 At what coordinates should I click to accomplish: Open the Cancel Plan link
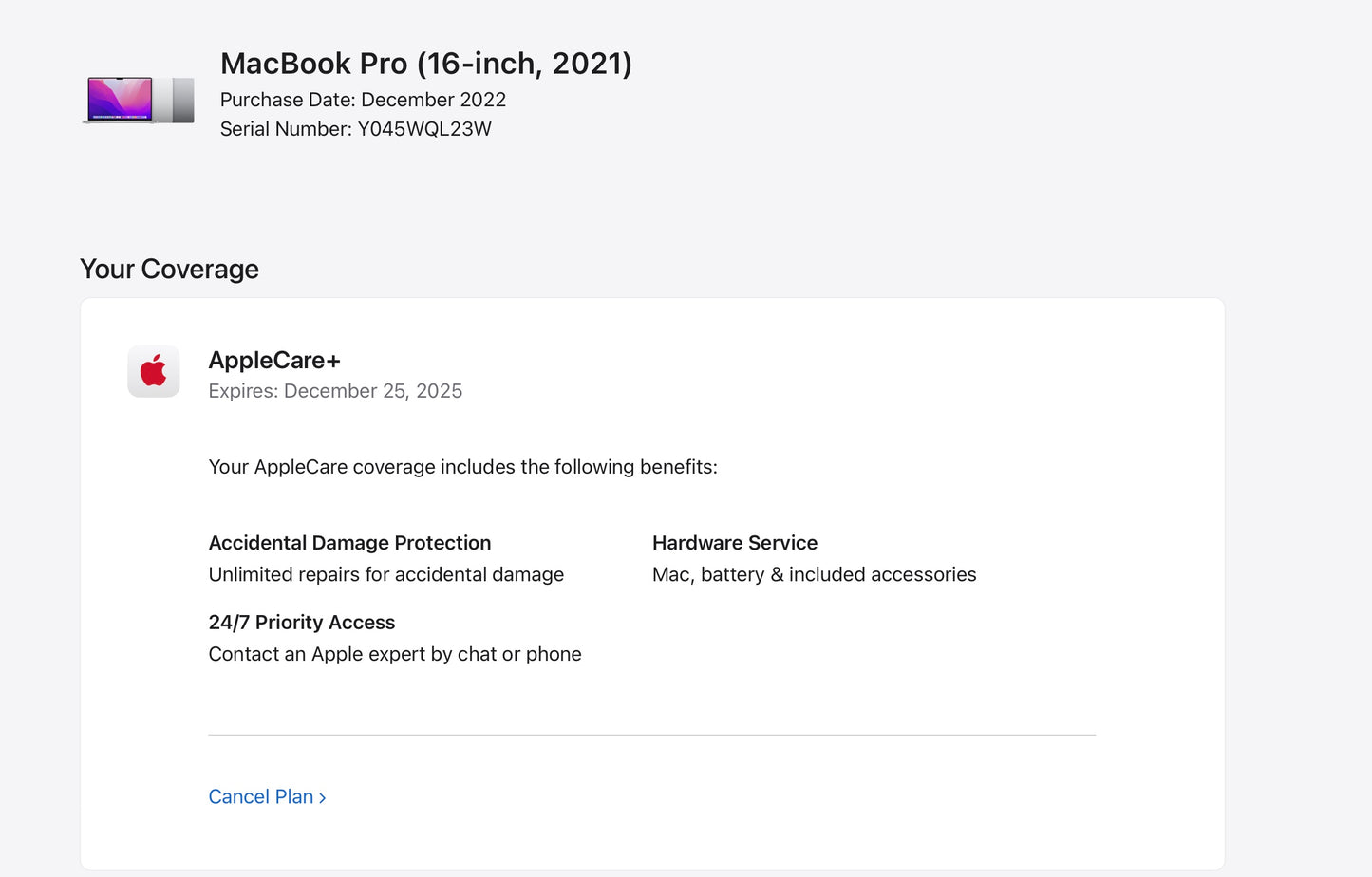261,797
